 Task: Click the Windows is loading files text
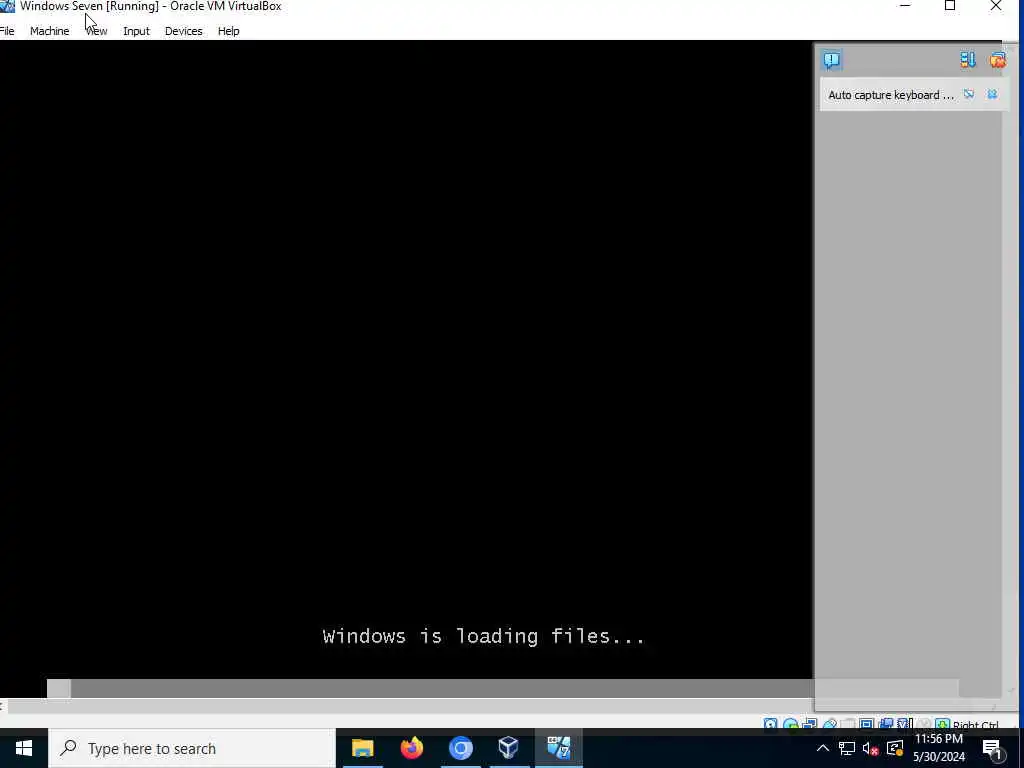click(x=483, y=636)
